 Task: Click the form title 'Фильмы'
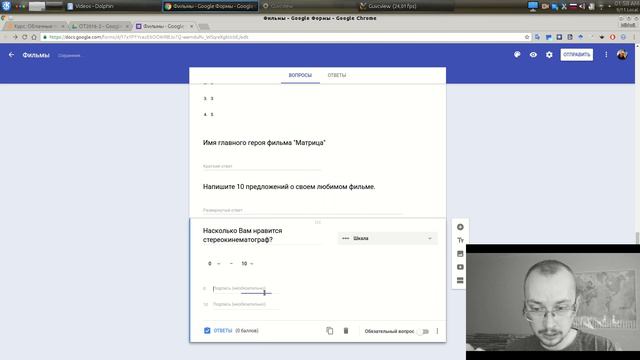click(x=36, y=55)
